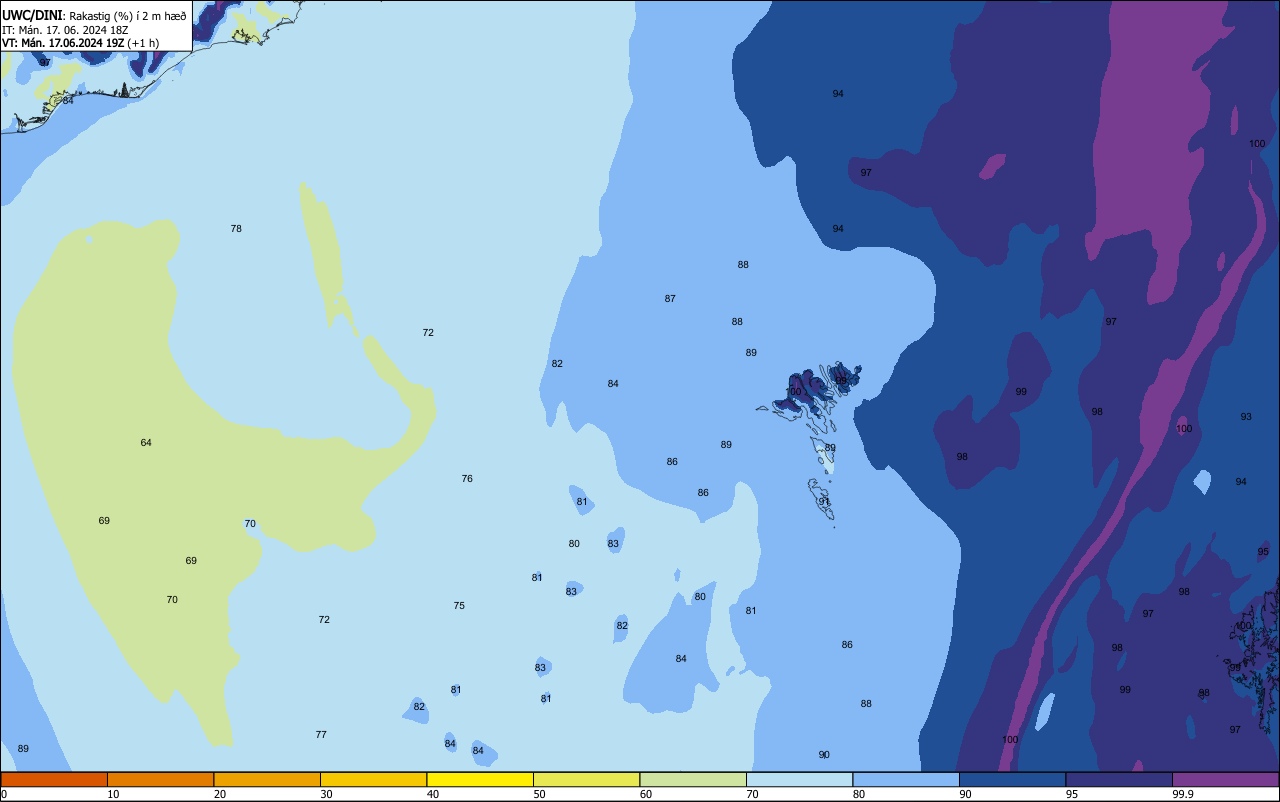Click the legend tick label '50'
Screen dimensions: 1280x802
pos(539,794)
